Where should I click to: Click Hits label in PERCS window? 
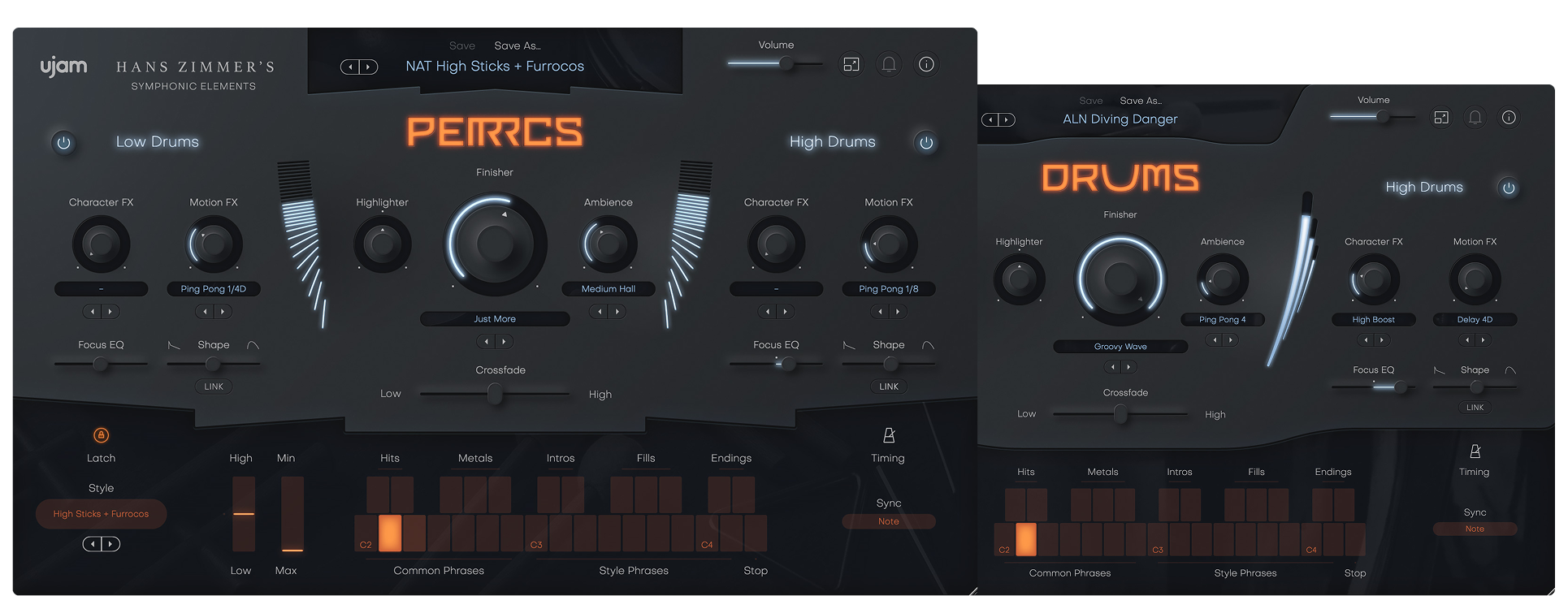(x=390, y=458)
